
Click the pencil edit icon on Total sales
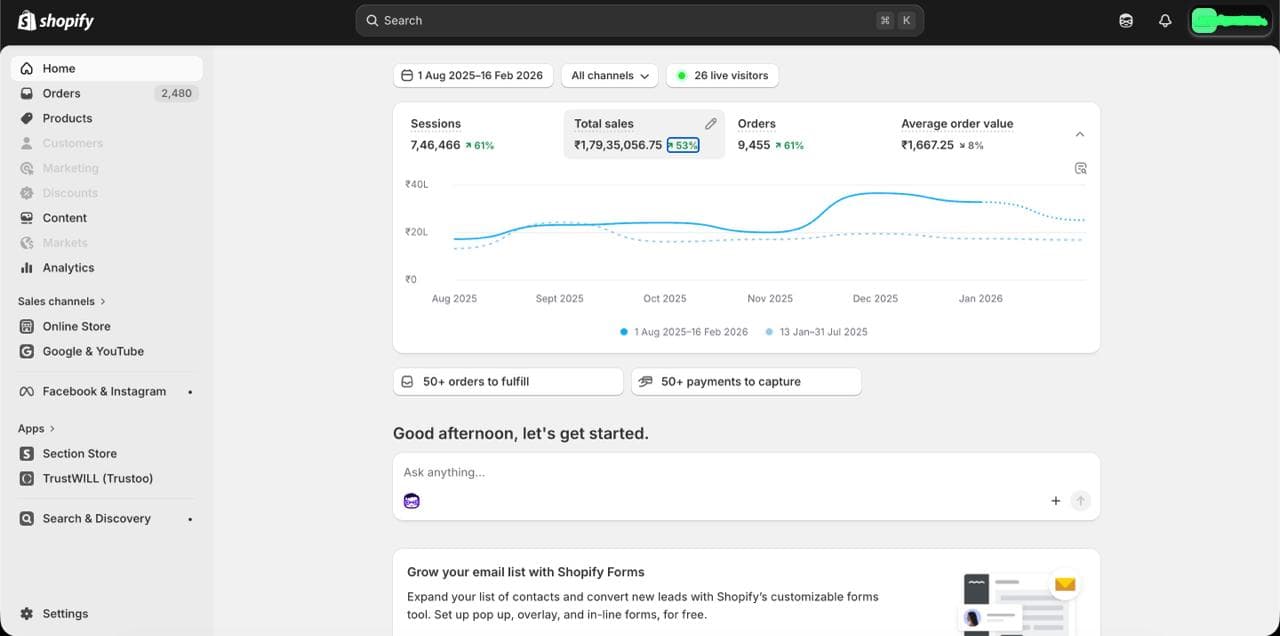[x=710, y=124]
